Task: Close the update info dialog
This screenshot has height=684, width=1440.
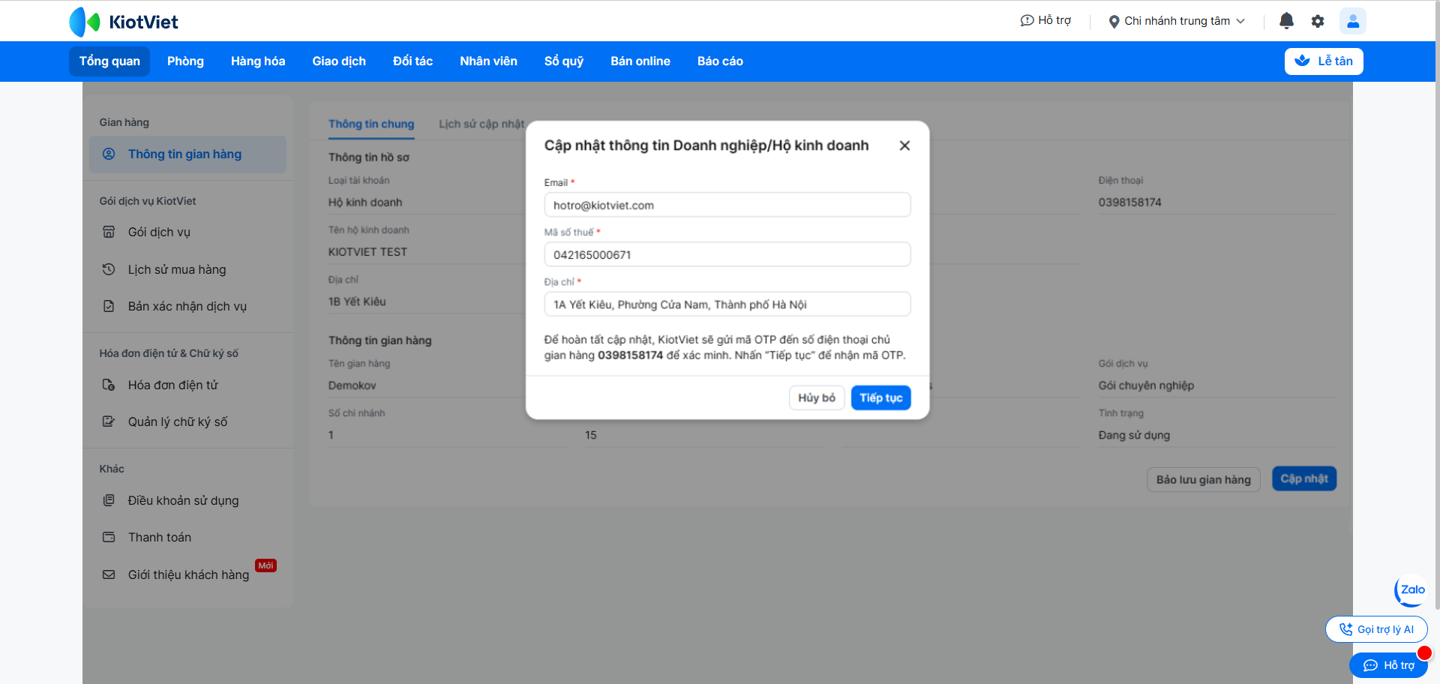Action: [904, 146]
